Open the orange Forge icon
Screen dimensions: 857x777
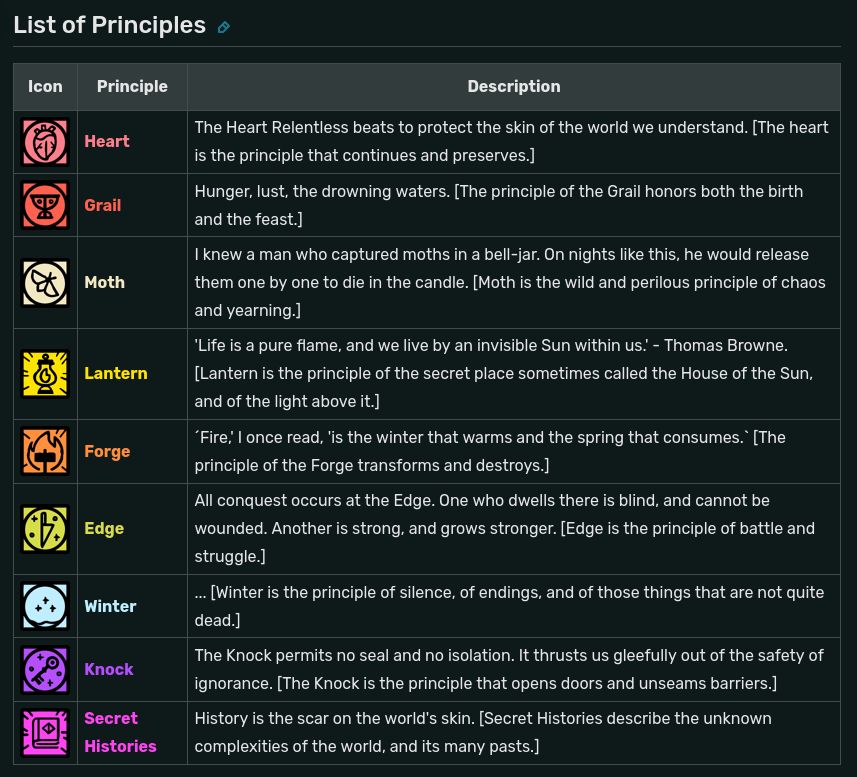(x=45, y=451)
